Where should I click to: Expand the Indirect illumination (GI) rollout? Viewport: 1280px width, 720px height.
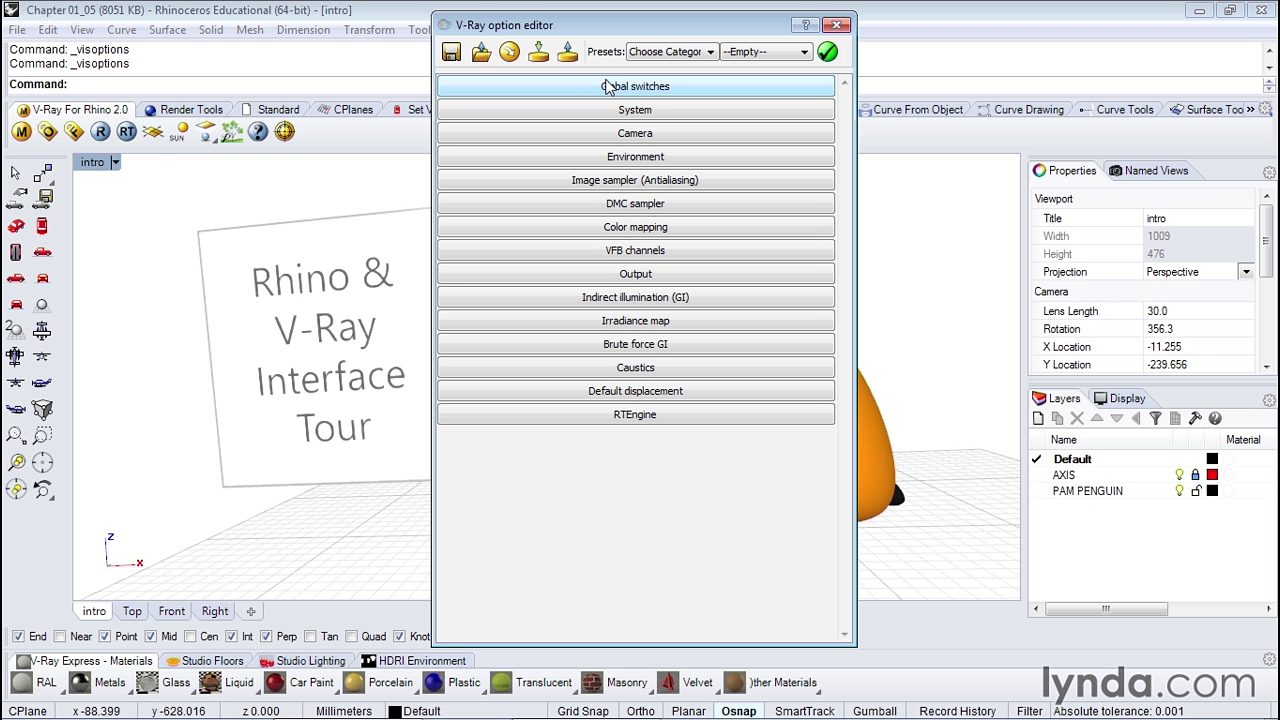pyautogui.click(x=635, y=297)
